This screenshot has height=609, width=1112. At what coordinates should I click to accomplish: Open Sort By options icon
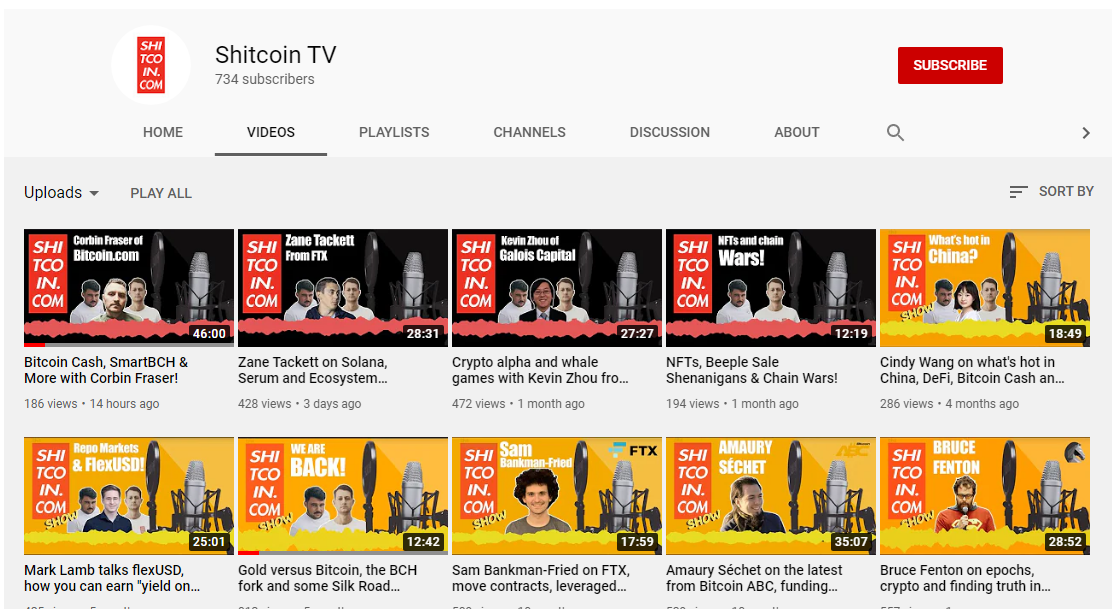pos(1018,191)
